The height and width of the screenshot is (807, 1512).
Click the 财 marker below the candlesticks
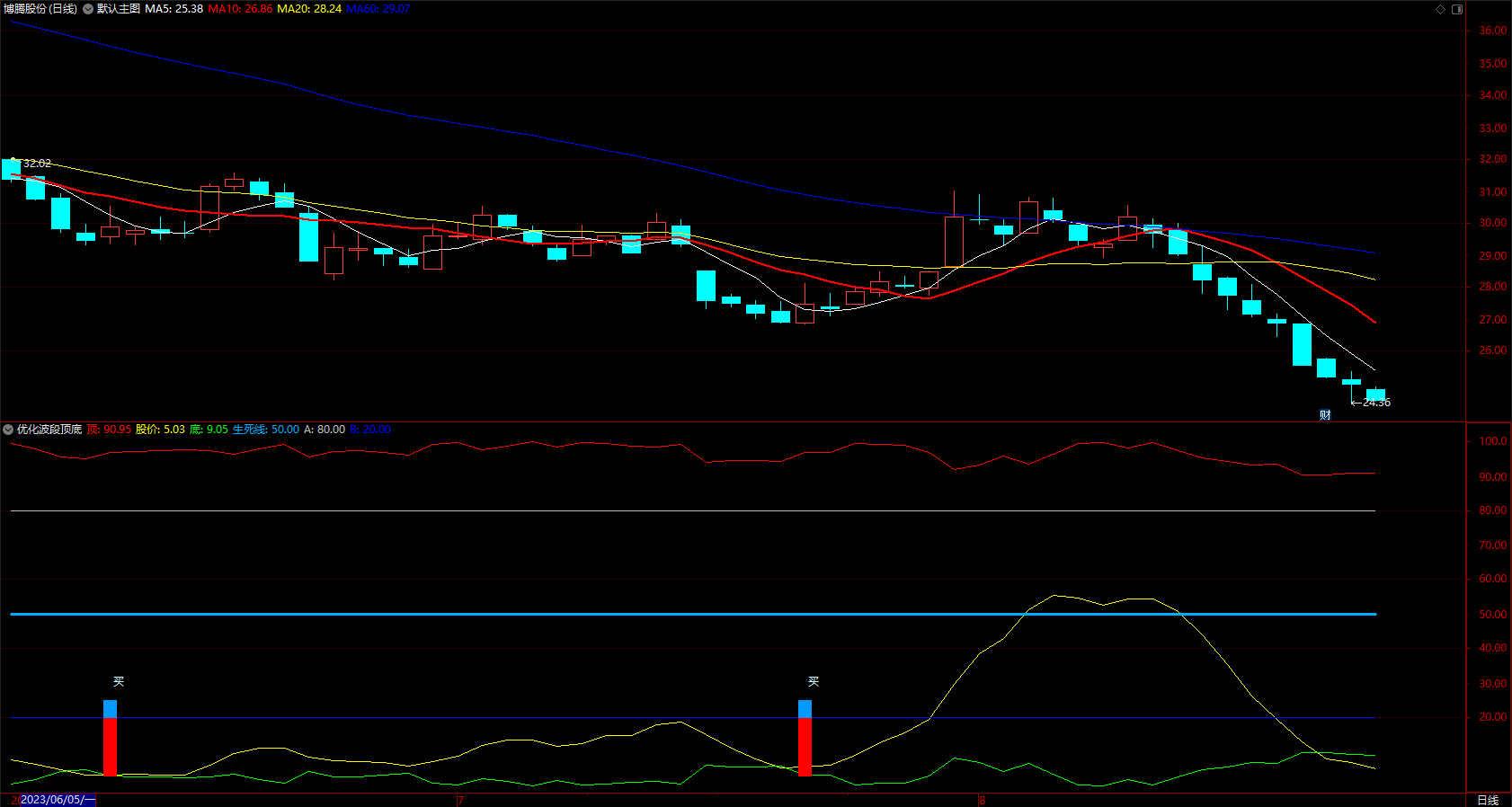(x=1325, y=414)
